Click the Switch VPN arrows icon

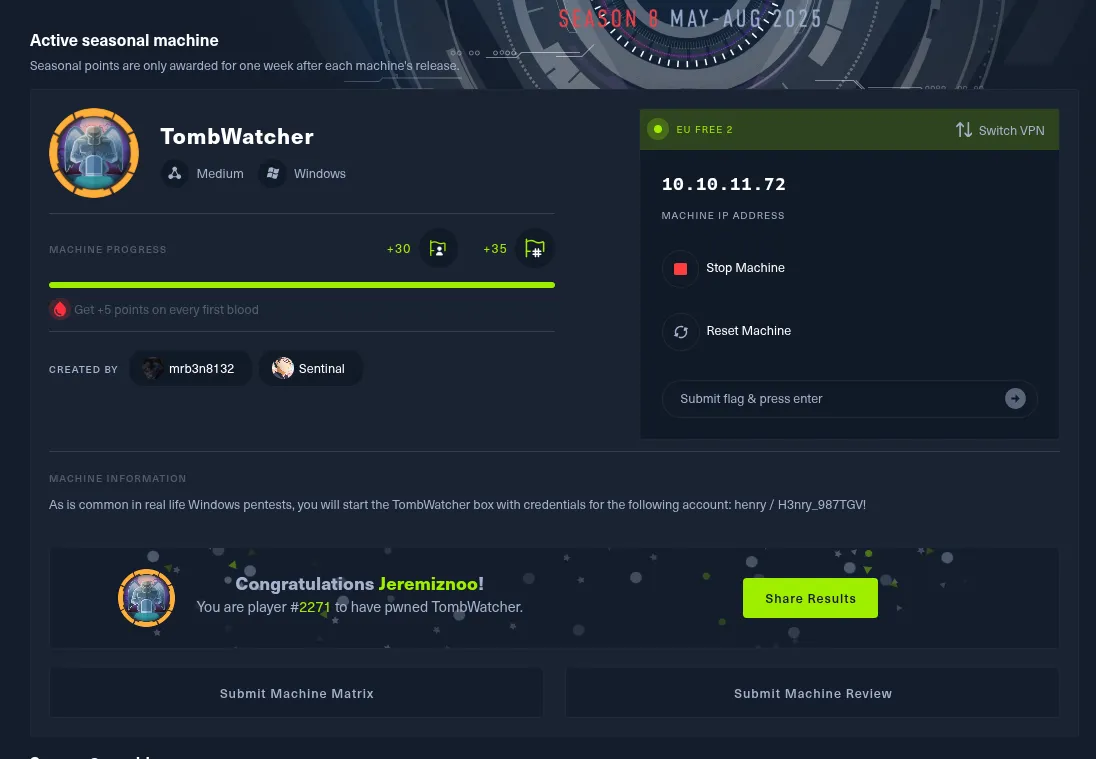(964, 130)
